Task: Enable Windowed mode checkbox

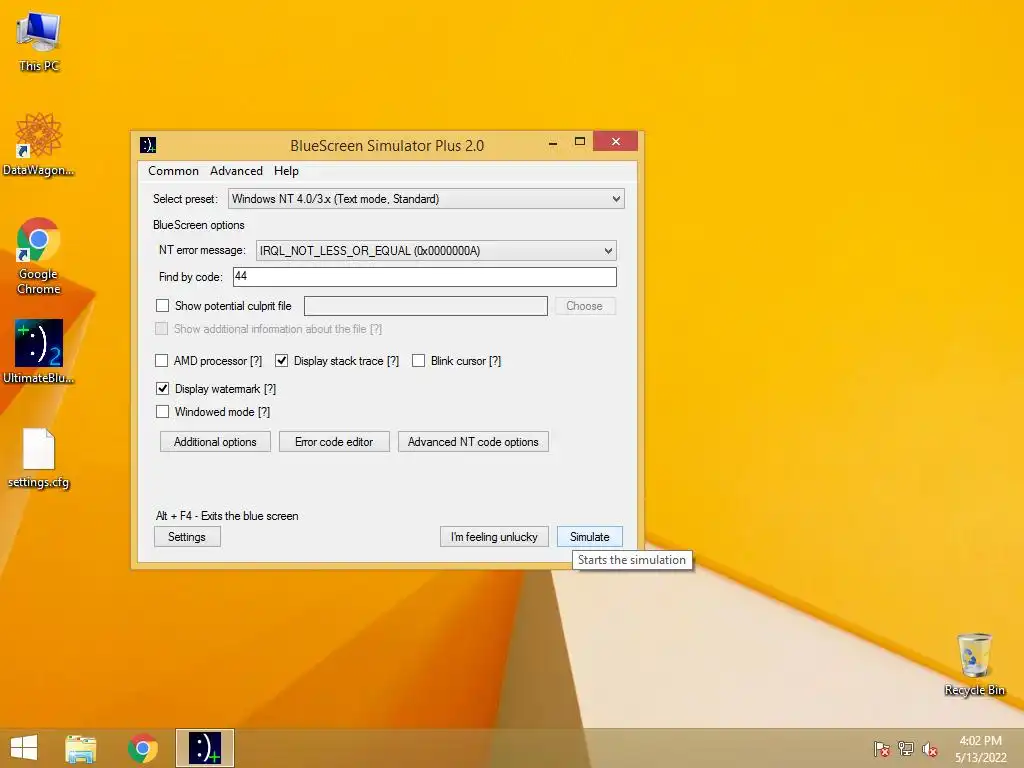Action: click(x=163, y=411)
